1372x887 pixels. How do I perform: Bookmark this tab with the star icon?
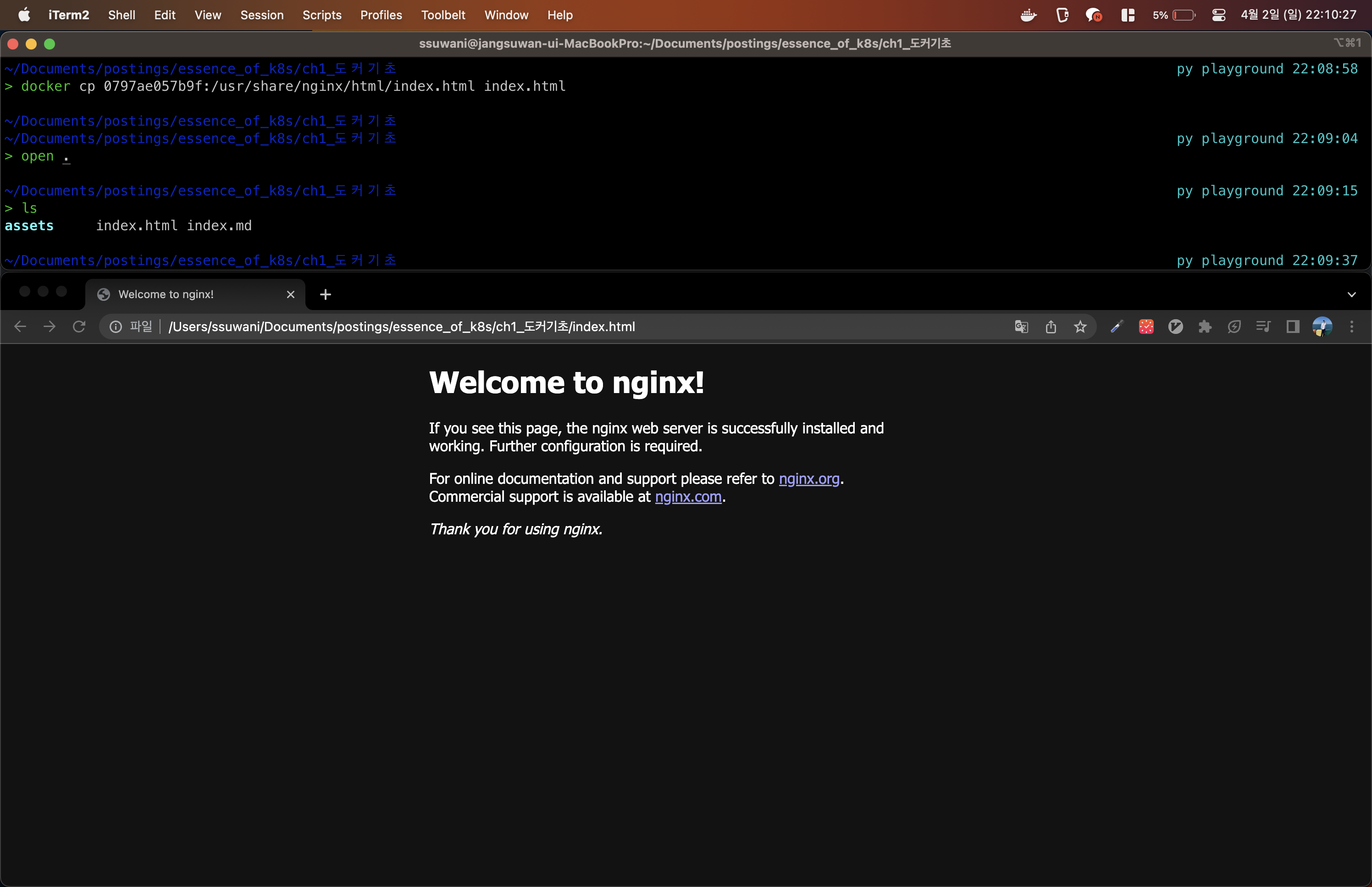(x=1080, y=327)
